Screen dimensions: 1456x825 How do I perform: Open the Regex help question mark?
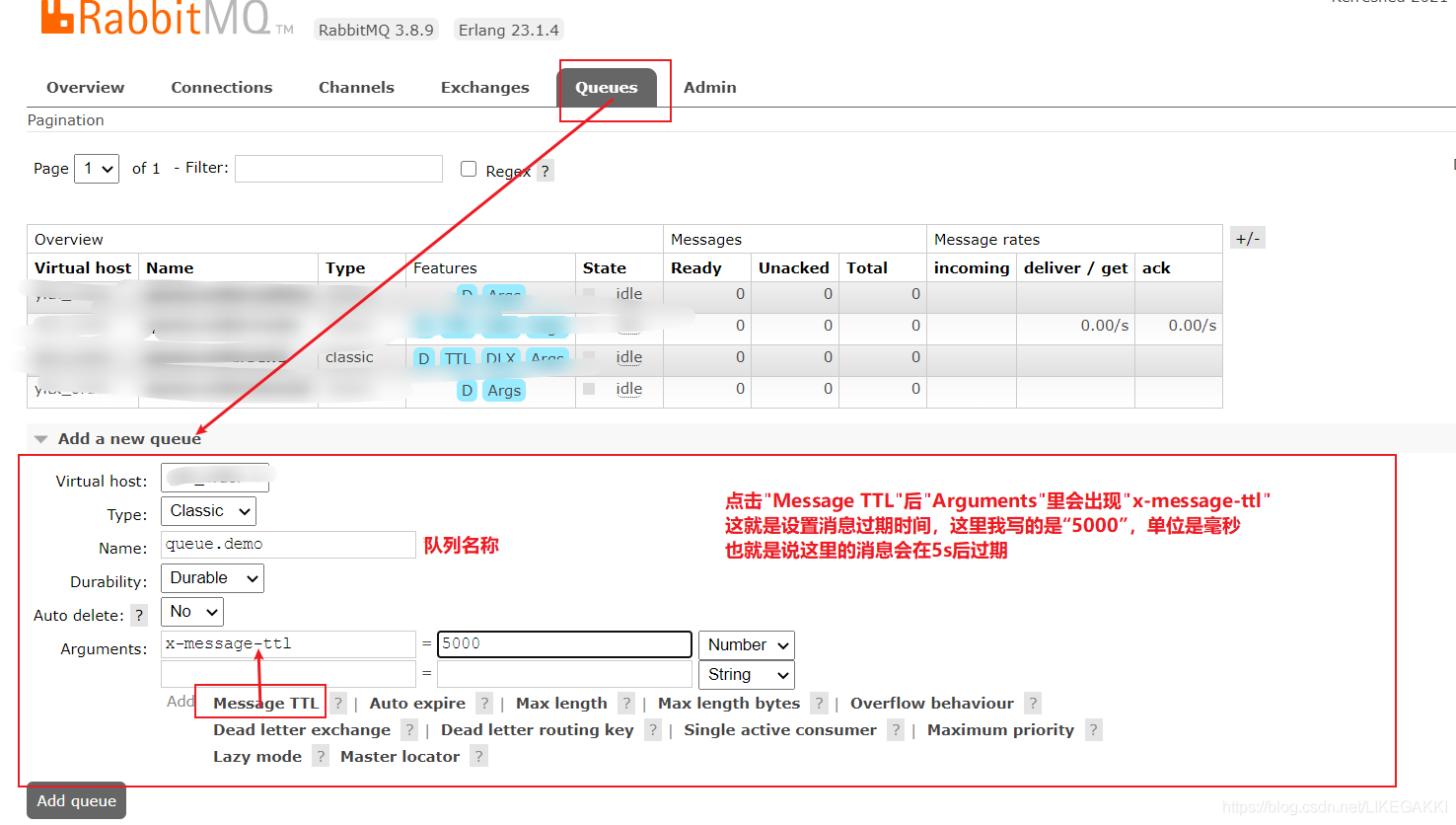click(545, 171)
